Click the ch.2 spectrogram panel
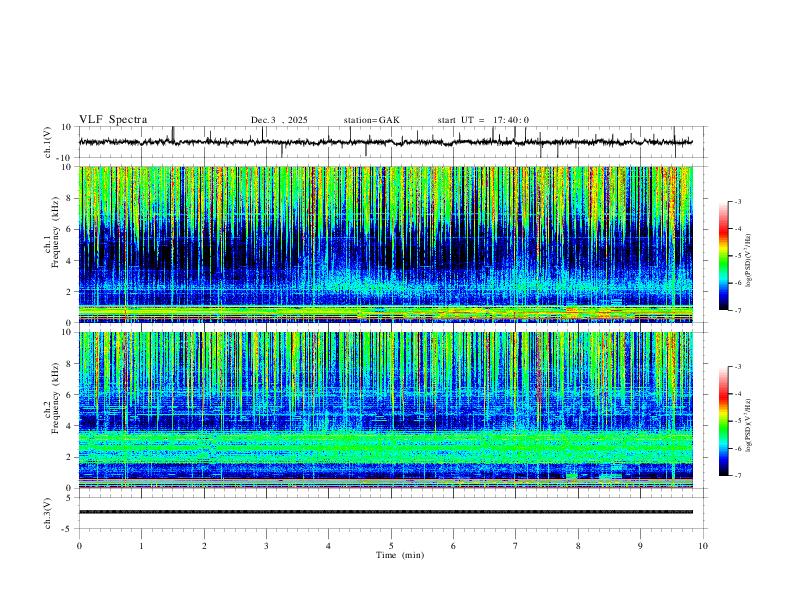The height and width of the screenshot is (612, 792). click(385, 410)
